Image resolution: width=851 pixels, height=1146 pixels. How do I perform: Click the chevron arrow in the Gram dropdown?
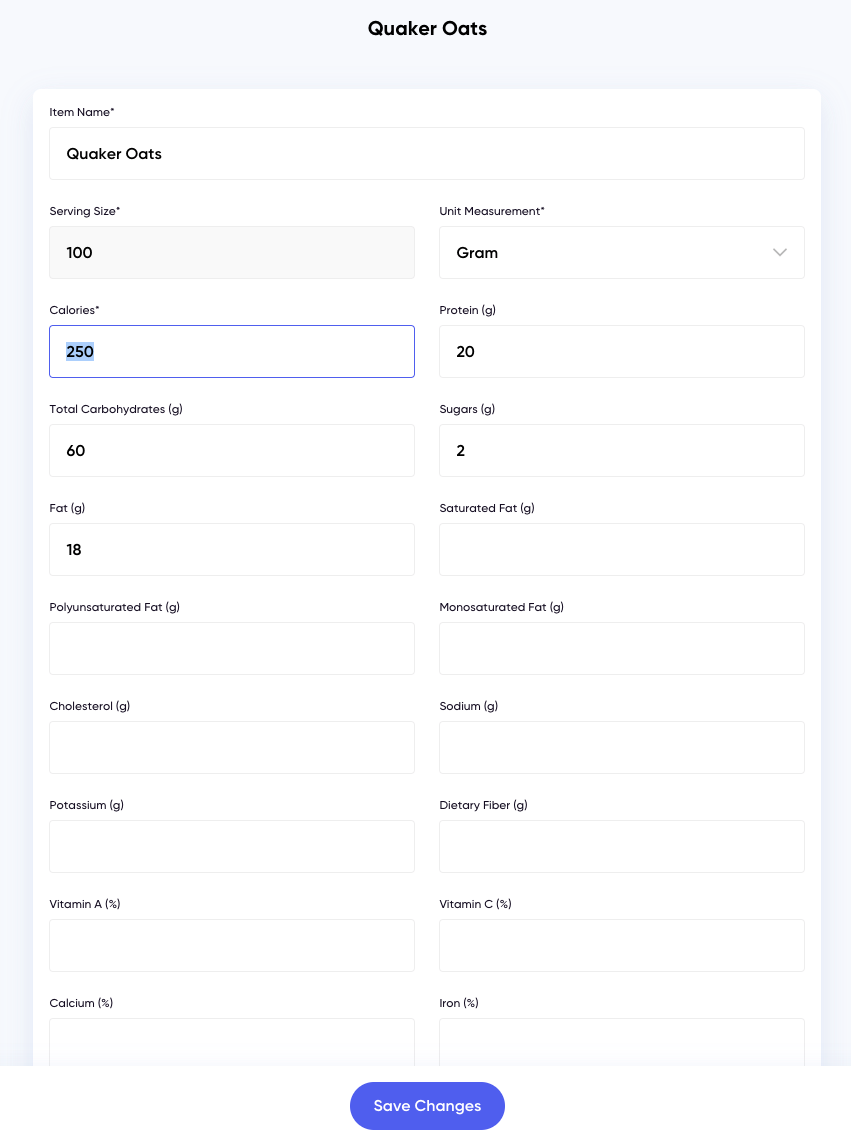click(779, 252)
